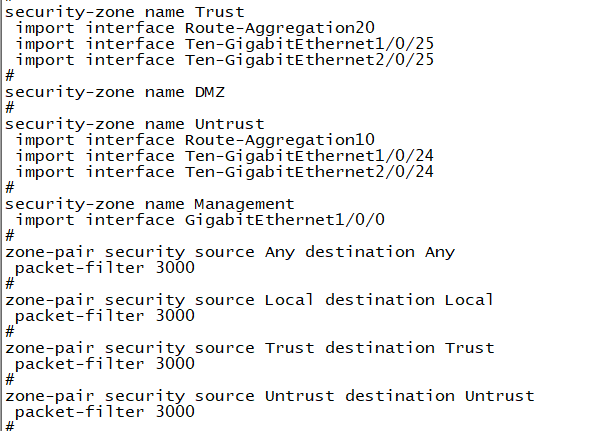Click packet-filter 3000 under the Any zone-pair

coord(105,267)
